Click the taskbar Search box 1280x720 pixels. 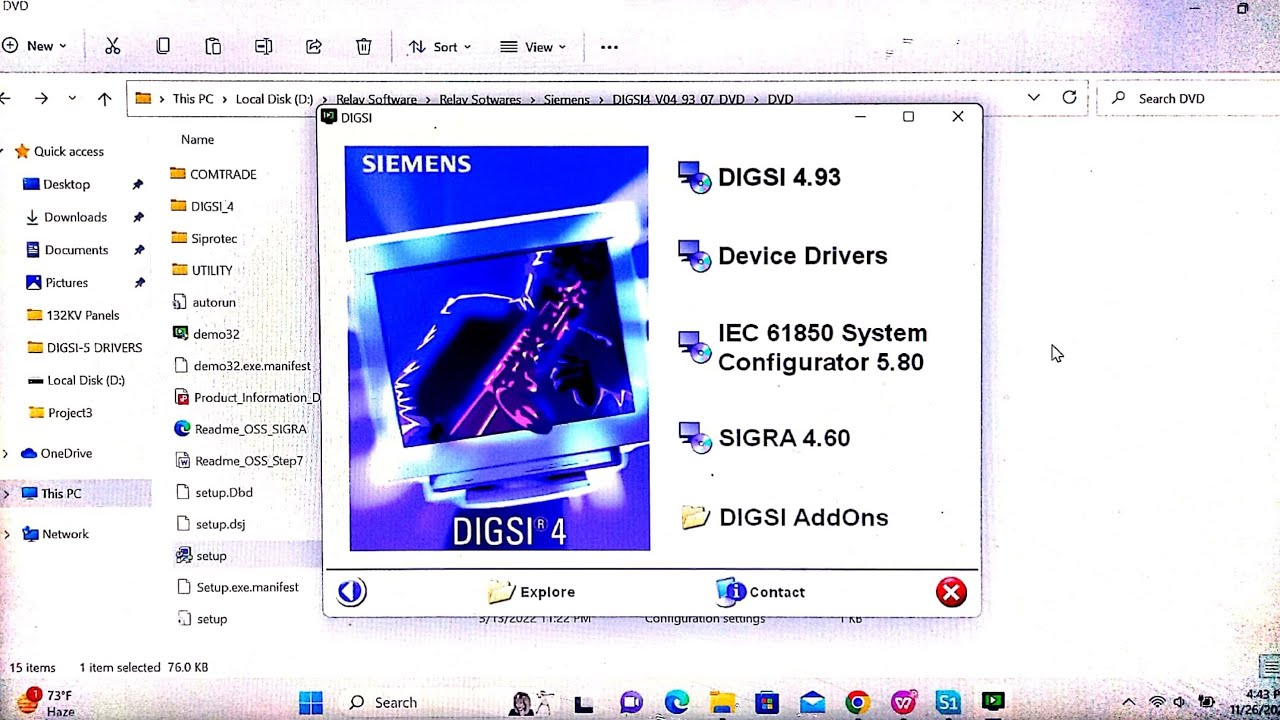coord(383,703)
